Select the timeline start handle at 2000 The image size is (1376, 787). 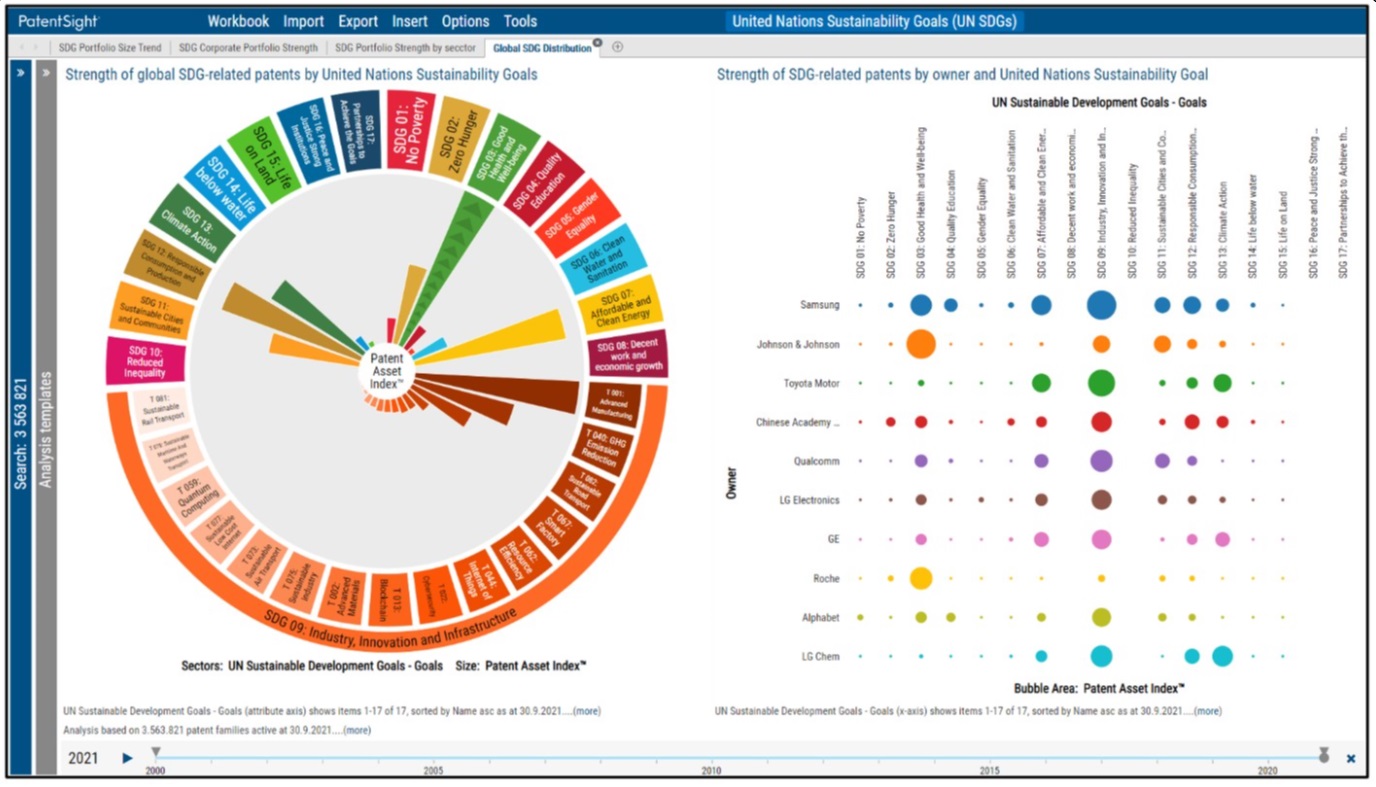[155, 752]
